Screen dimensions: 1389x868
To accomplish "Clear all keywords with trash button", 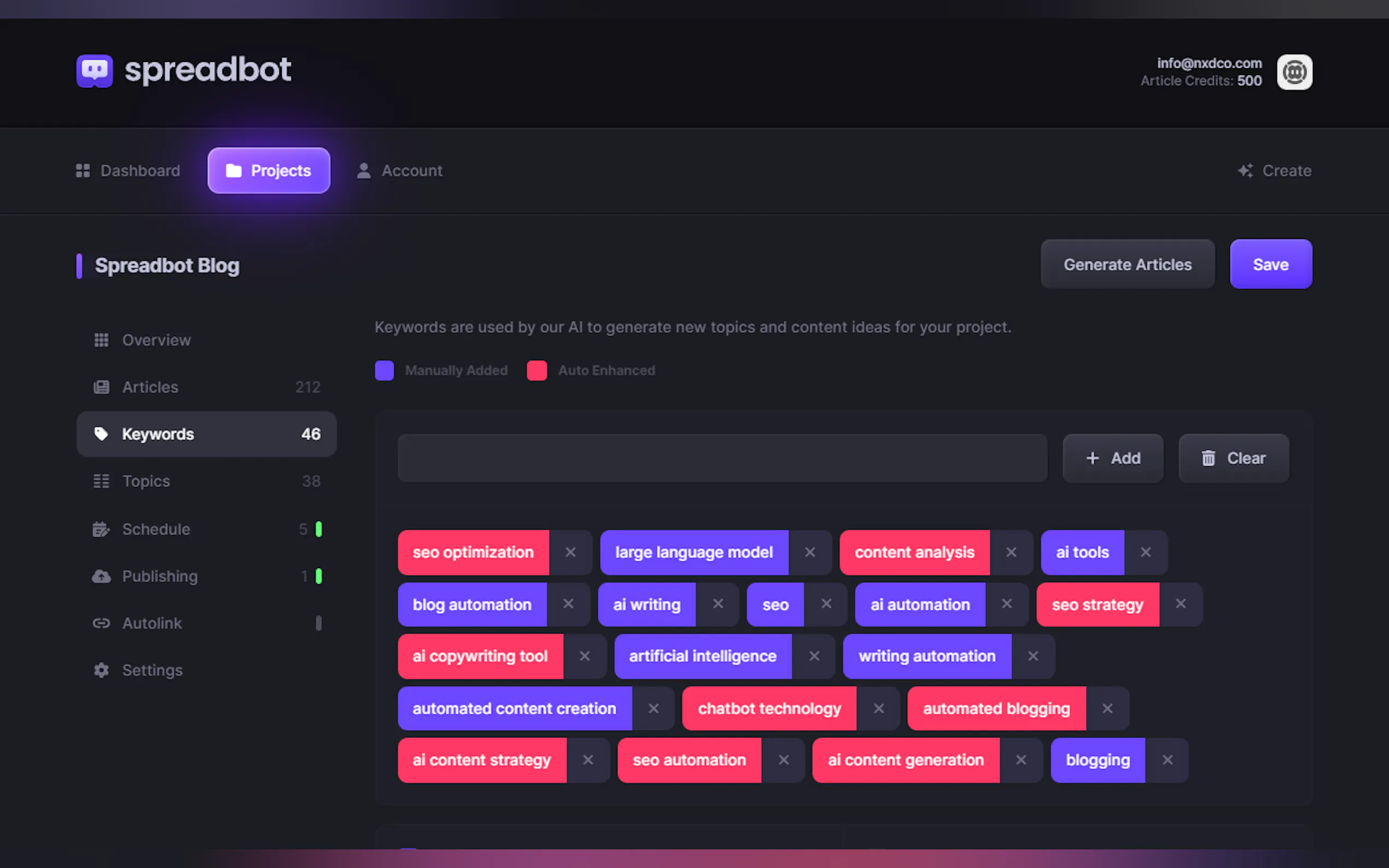I will [1233, 458].
